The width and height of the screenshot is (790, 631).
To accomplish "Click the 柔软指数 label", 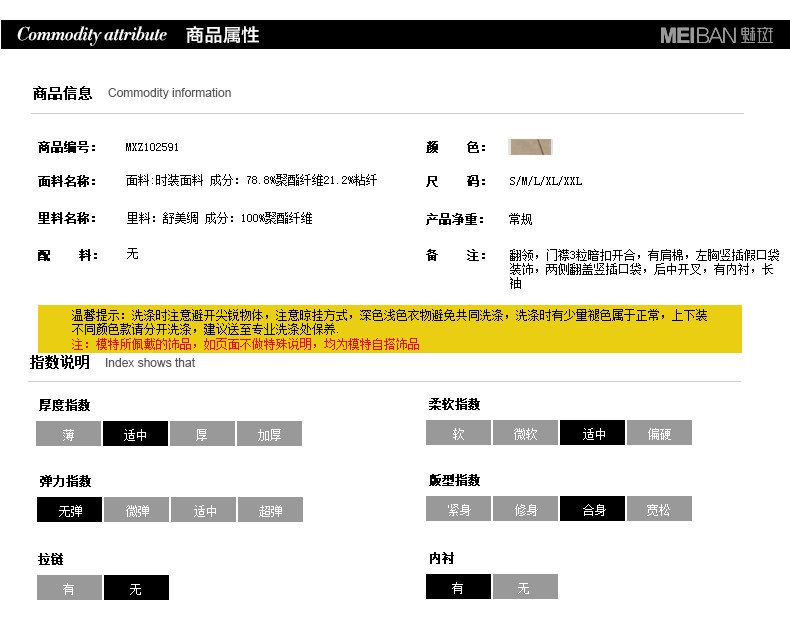I will [x=454, y=404].
